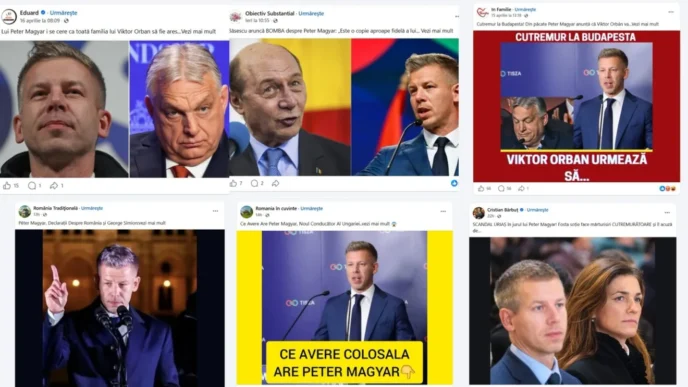The width and height of the screenshot is (688, 387).
Task: Open the Ce avere colosala post image
Action: (x=344, y=308)
